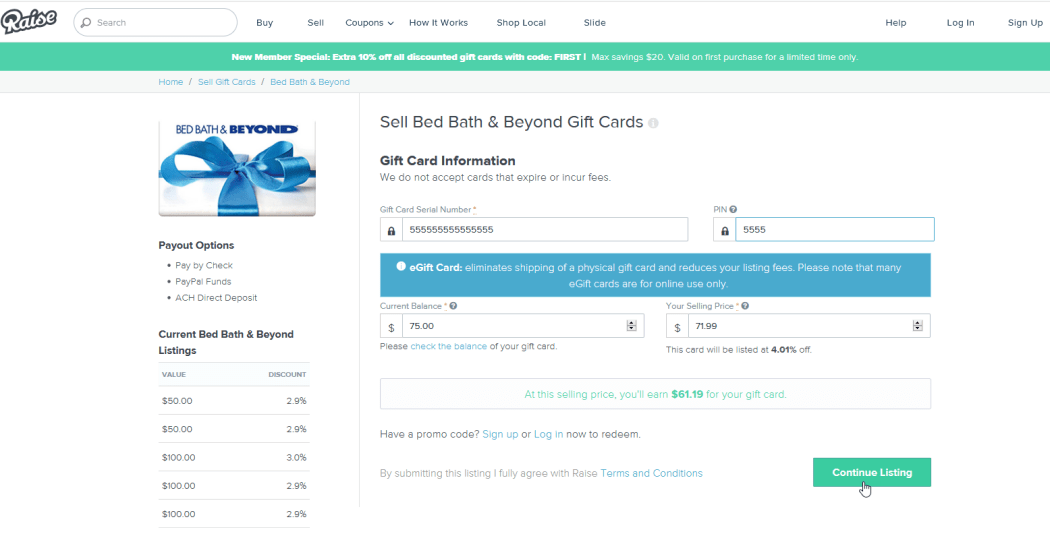1050x536 pixels.
Task: Open the Sell menu item
Action: [315, 23]
